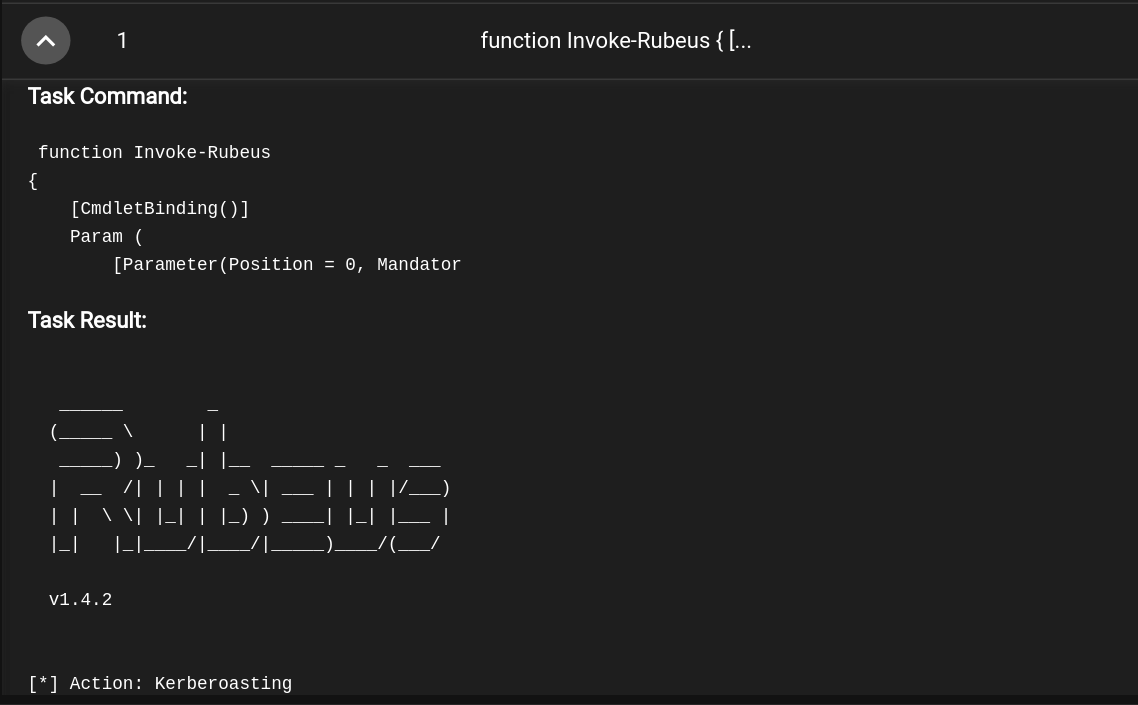This screenshot has height=705, width=1138.
Task: Click the divider line below the header
Action: (569, 78)
